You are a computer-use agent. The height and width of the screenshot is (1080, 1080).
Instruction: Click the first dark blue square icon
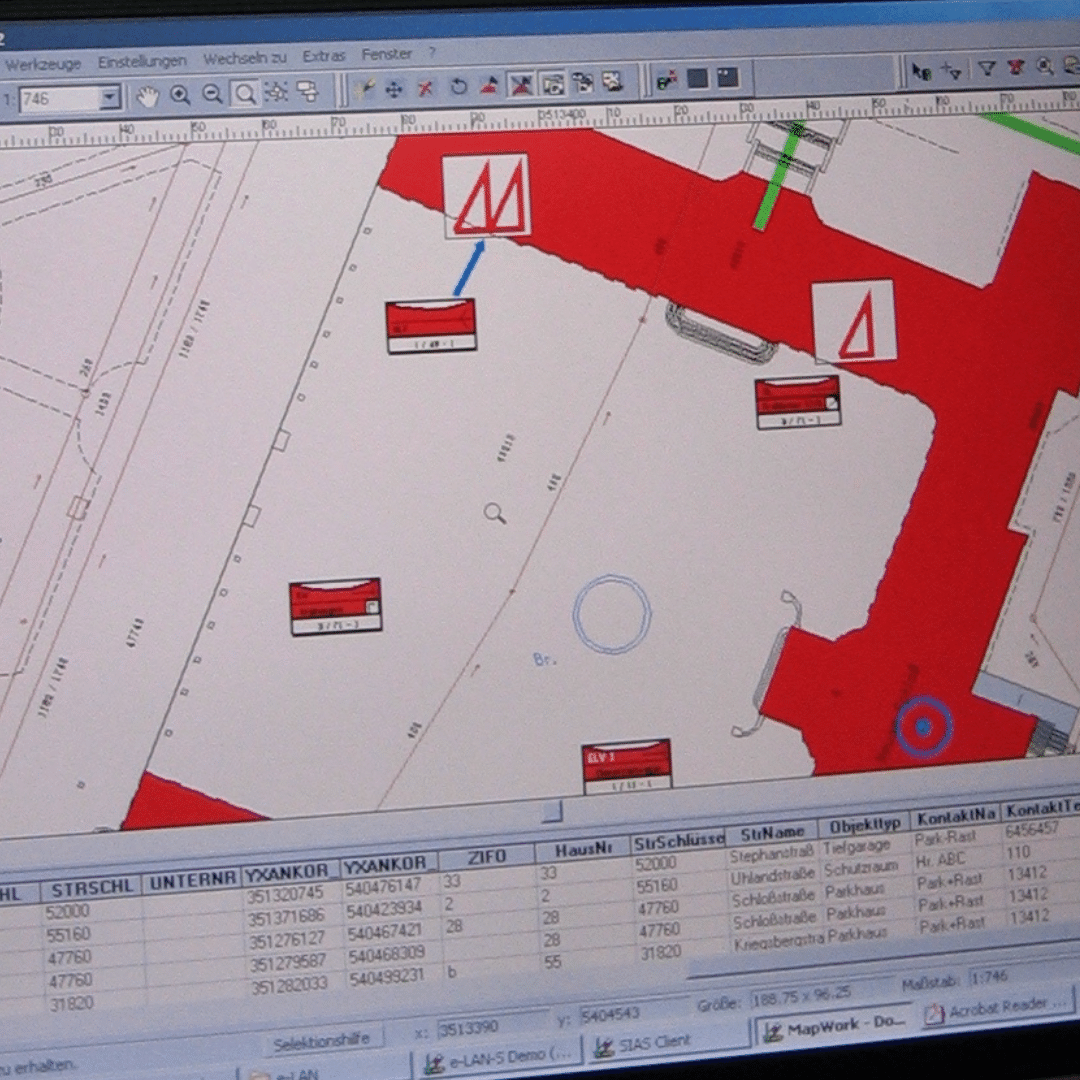pyautogui.click(x=698, y=79)
